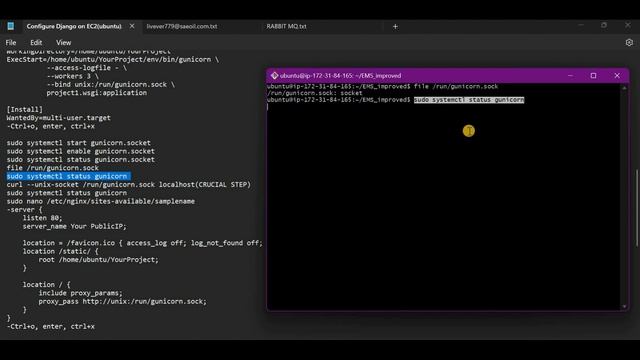The height and width of the screenshot is (360, 640).
Task: Open the View menu
Action: coord(63,42)
